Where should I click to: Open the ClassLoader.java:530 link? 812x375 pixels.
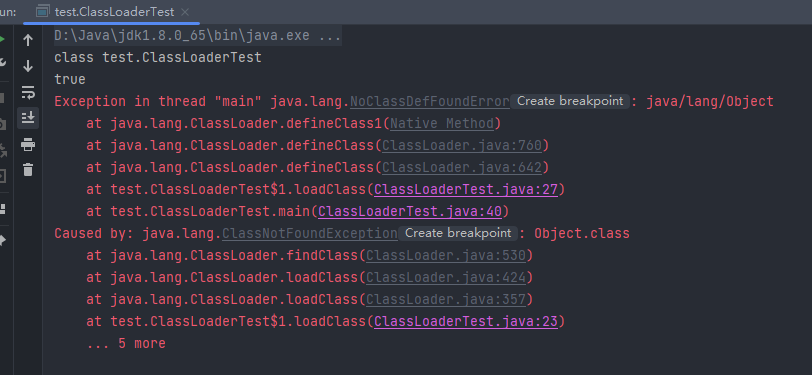[x=445, y=255]
